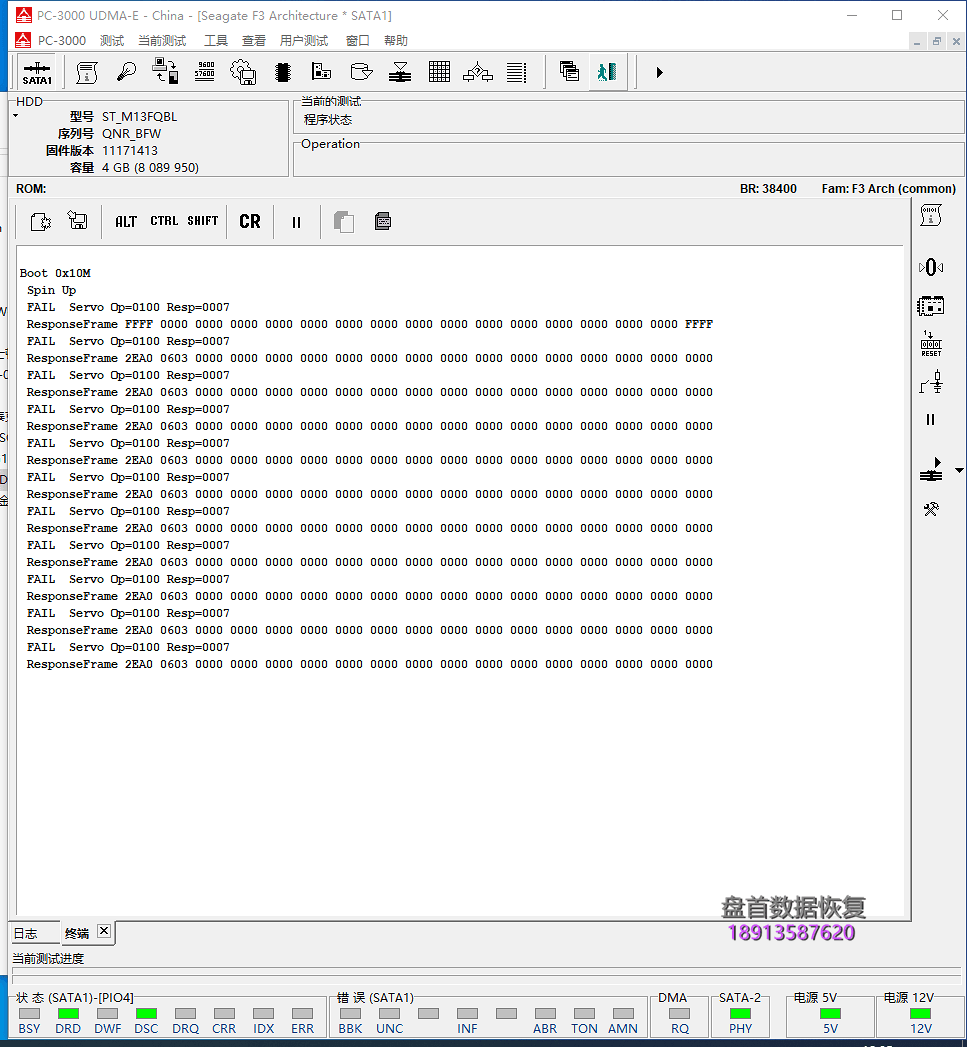Click the circuit board sidebar icon
967x1047 pixels.
pos(931,306)
